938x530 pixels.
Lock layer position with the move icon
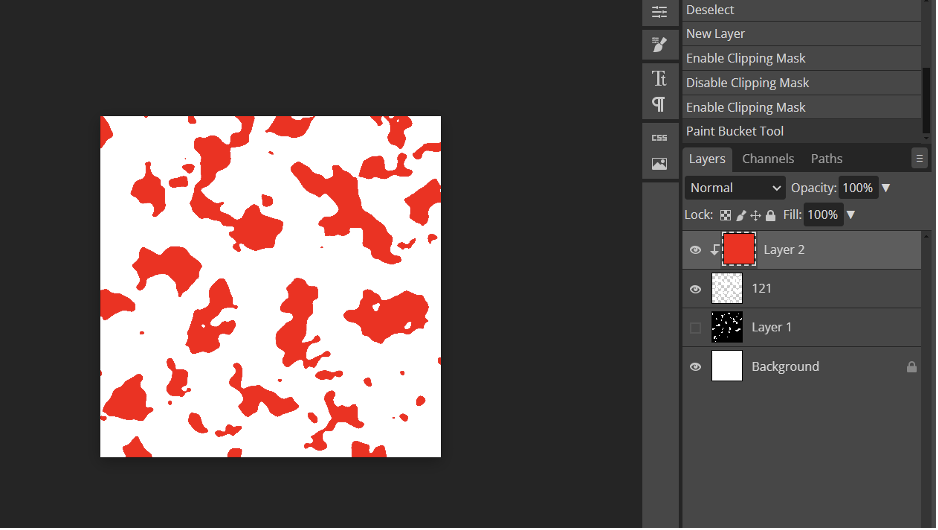click(x=756, y=215)
